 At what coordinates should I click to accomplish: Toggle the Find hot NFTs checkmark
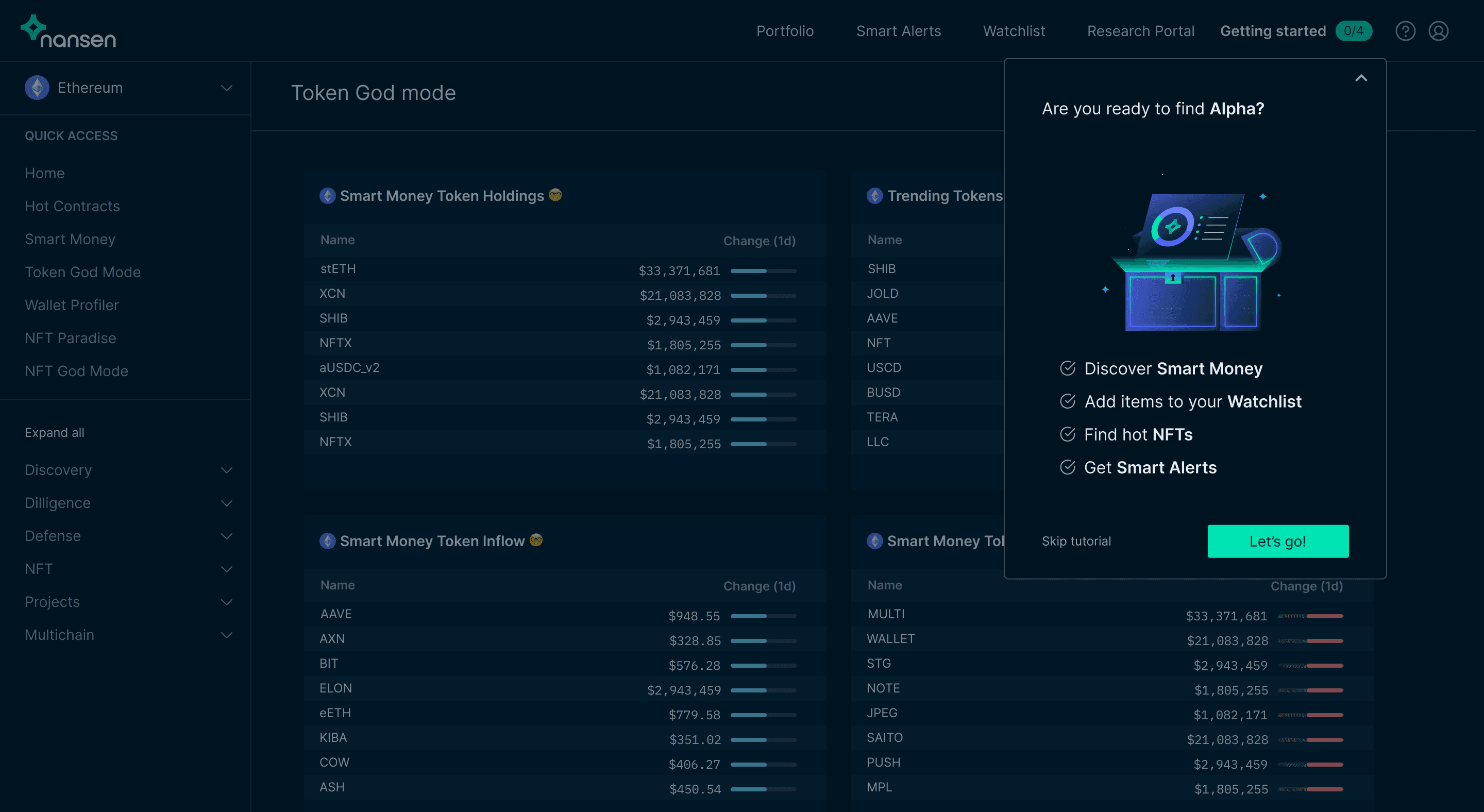click(1068, 434)
